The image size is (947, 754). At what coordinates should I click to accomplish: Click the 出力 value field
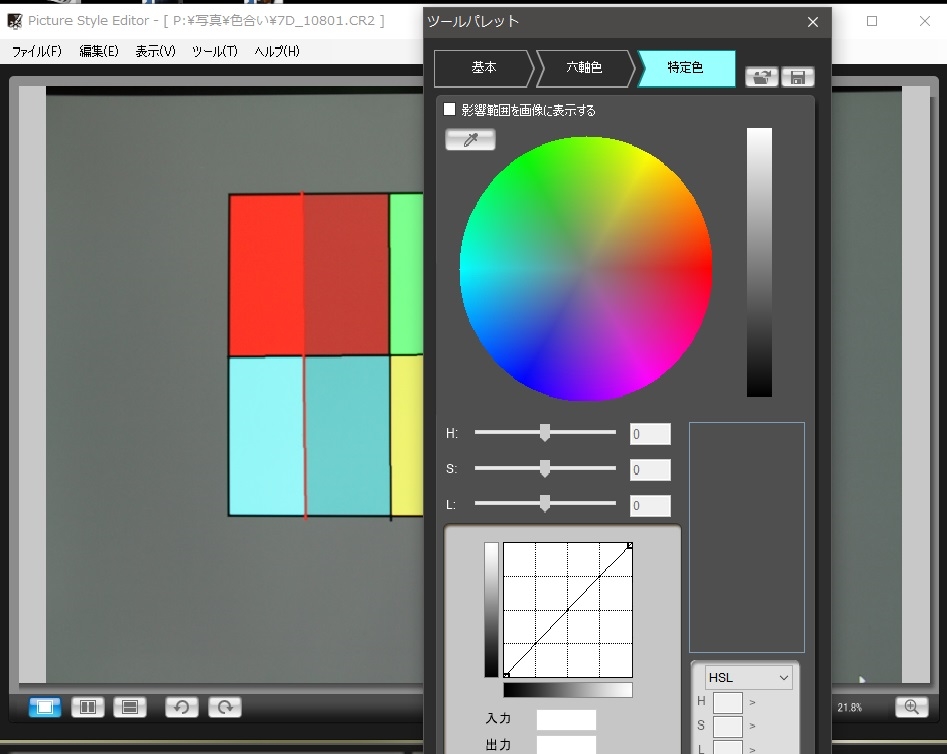(x=566, y=745)
